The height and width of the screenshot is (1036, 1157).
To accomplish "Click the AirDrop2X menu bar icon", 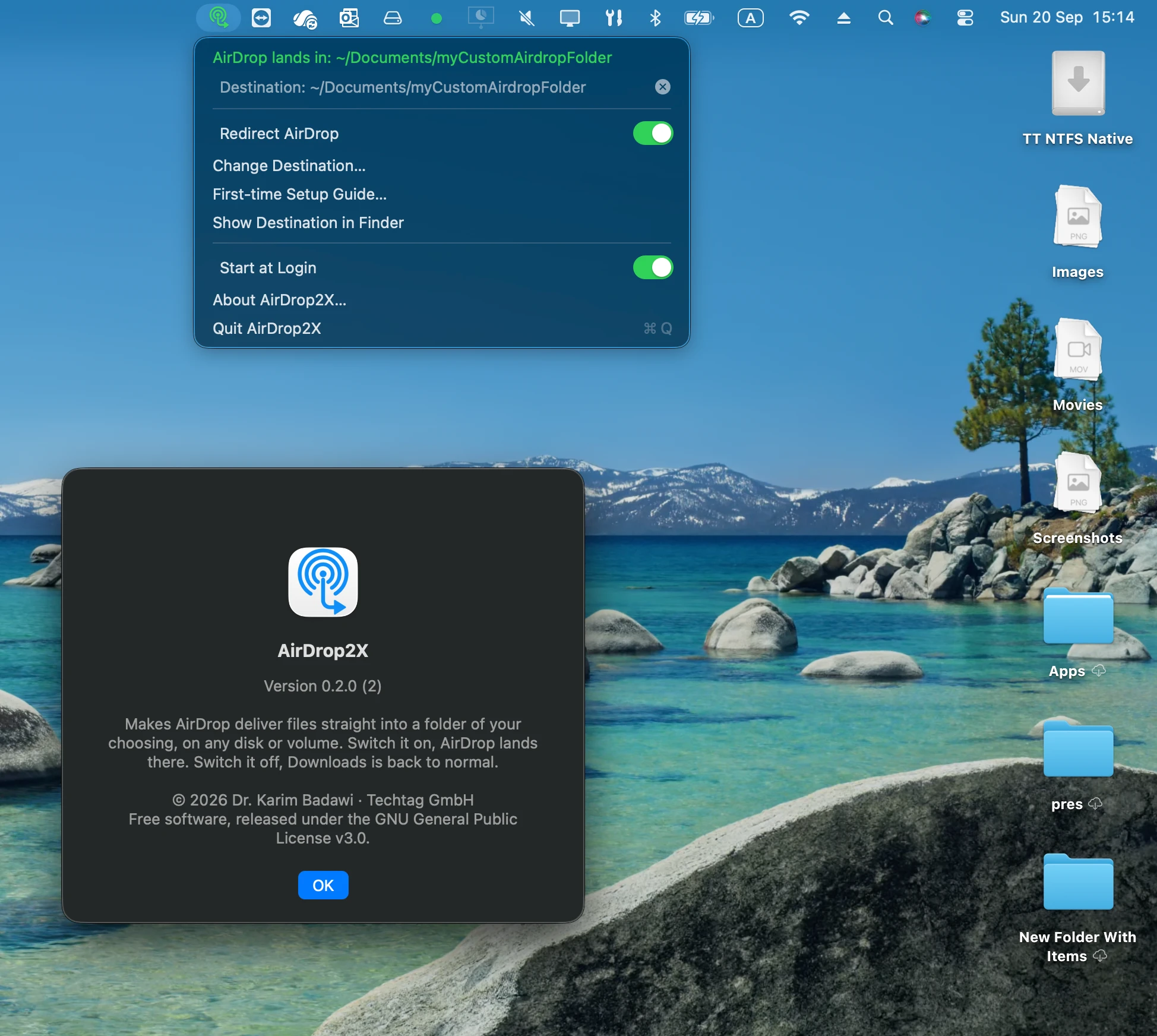I will pyautogui.click(x=218, y=18).
